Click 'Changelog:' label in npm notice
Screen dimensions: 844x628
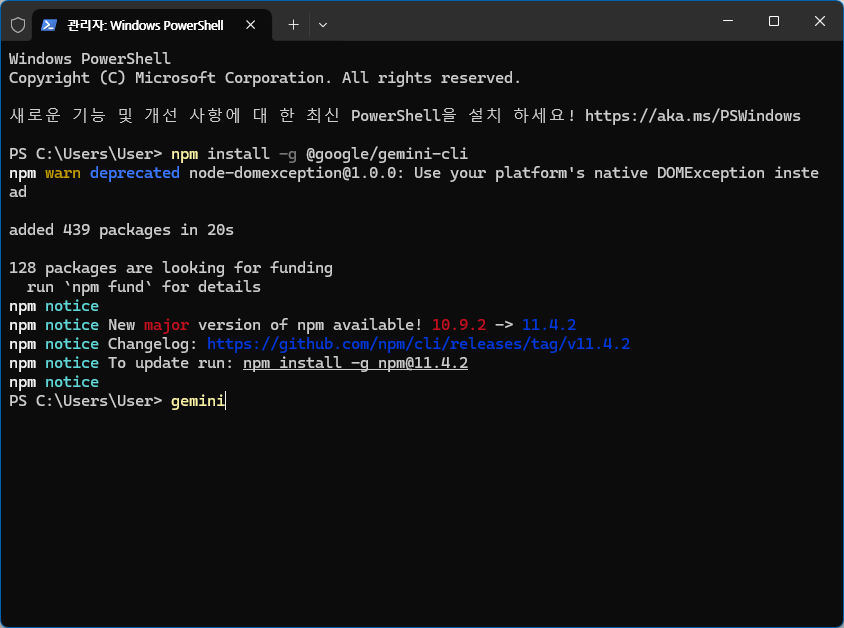coord(153,344)
